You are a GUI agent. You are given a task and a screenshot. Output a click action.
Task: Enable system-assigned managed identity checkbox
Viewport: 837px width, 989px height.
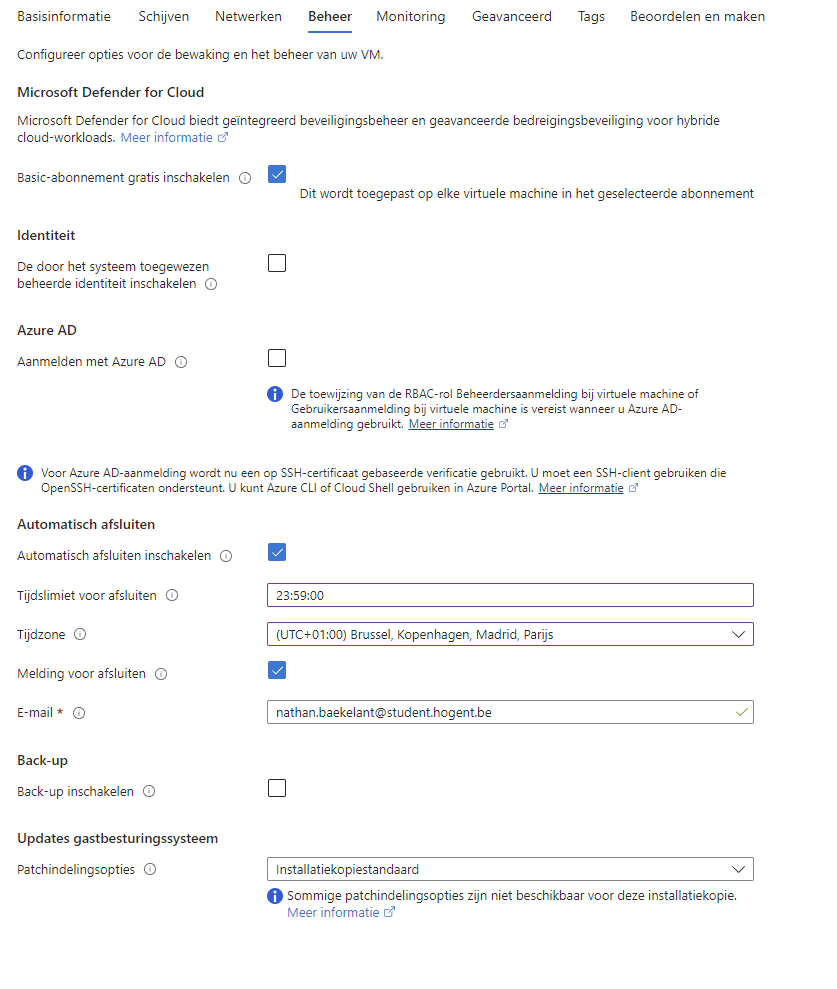[277, 263]
